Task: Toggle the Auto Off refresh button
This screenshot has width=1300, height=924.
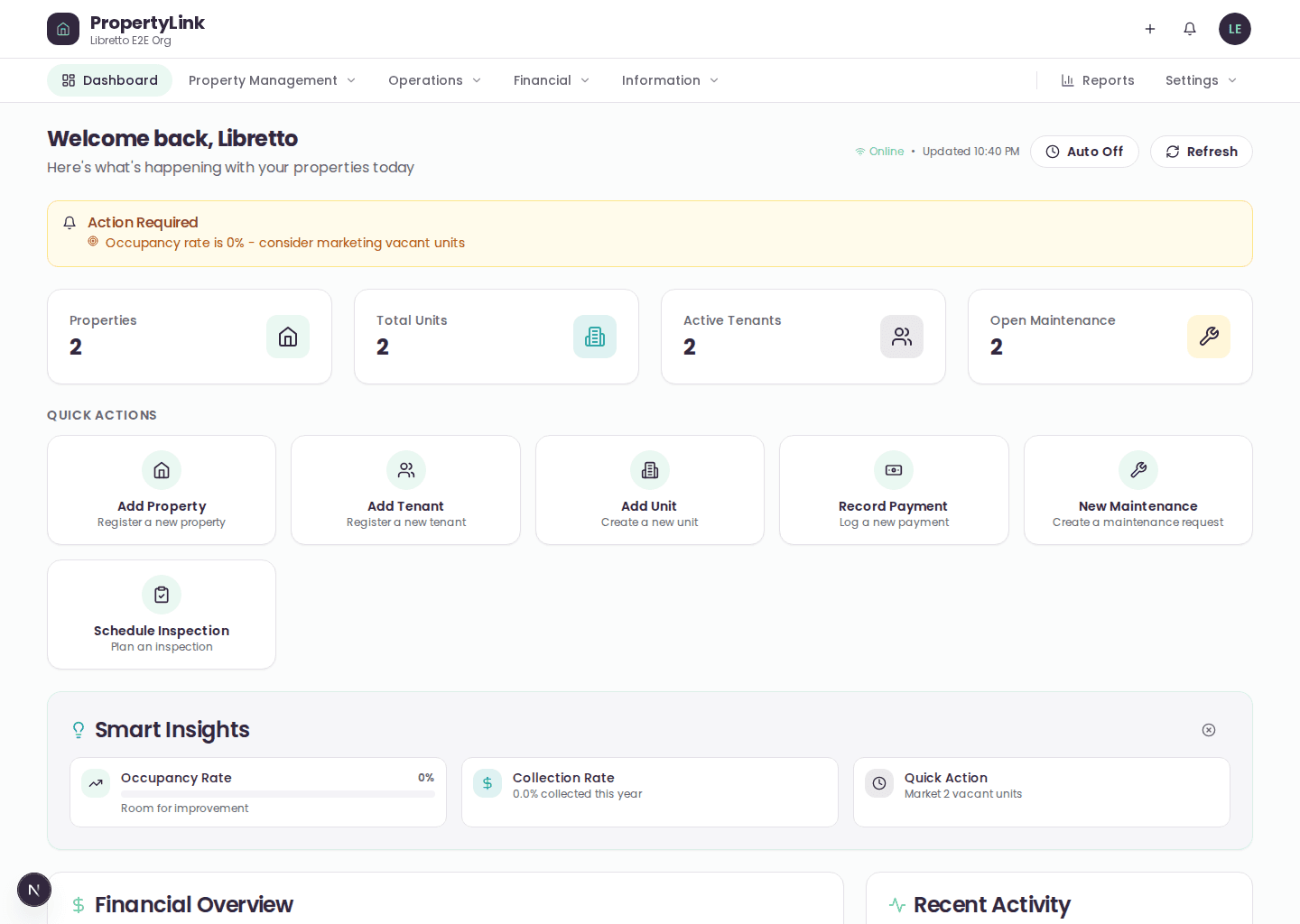Action: [1084, 152]
